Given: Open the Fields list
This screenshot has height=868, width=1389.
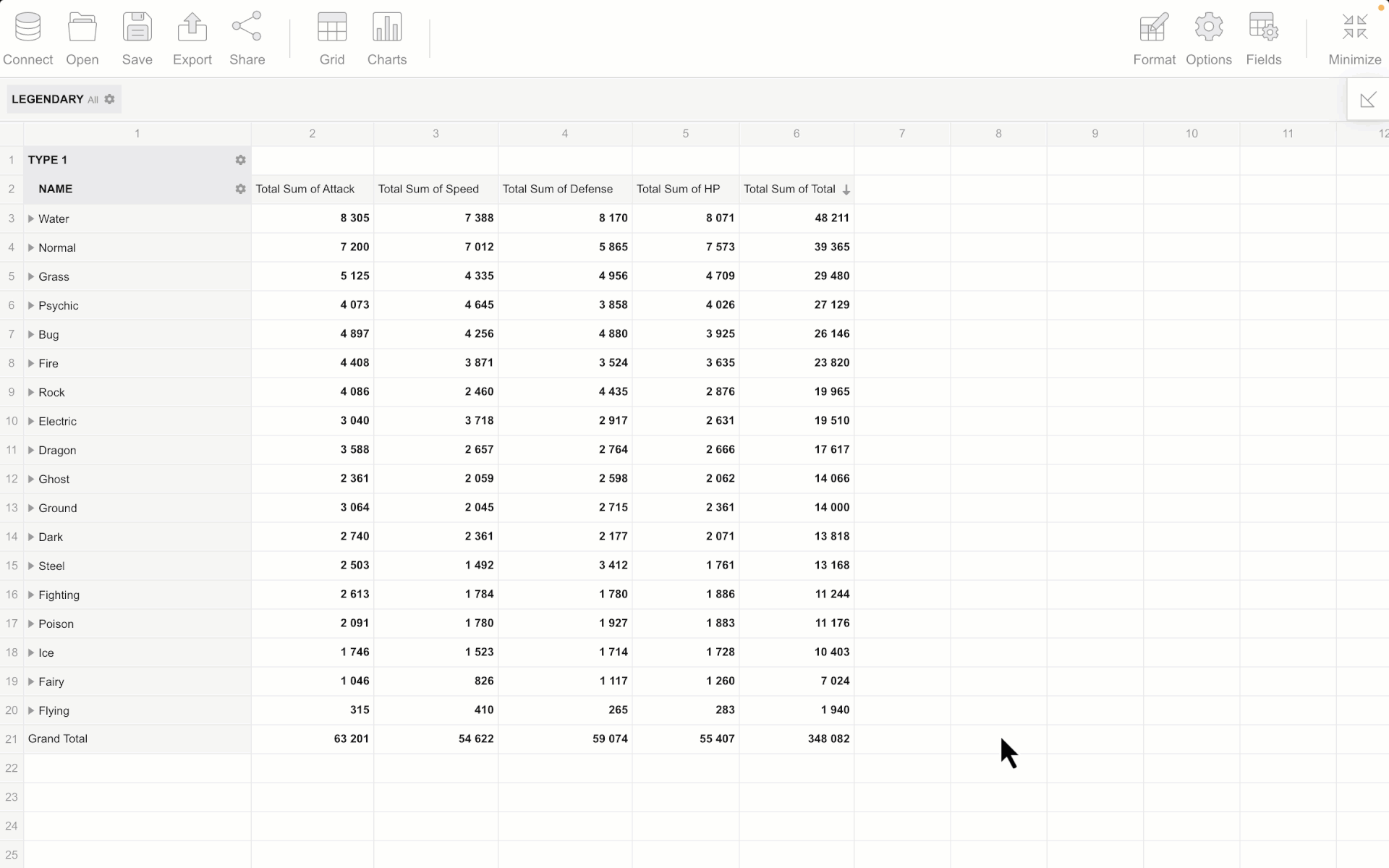Looking at the screenshot, I should (x=1264, y=39).
